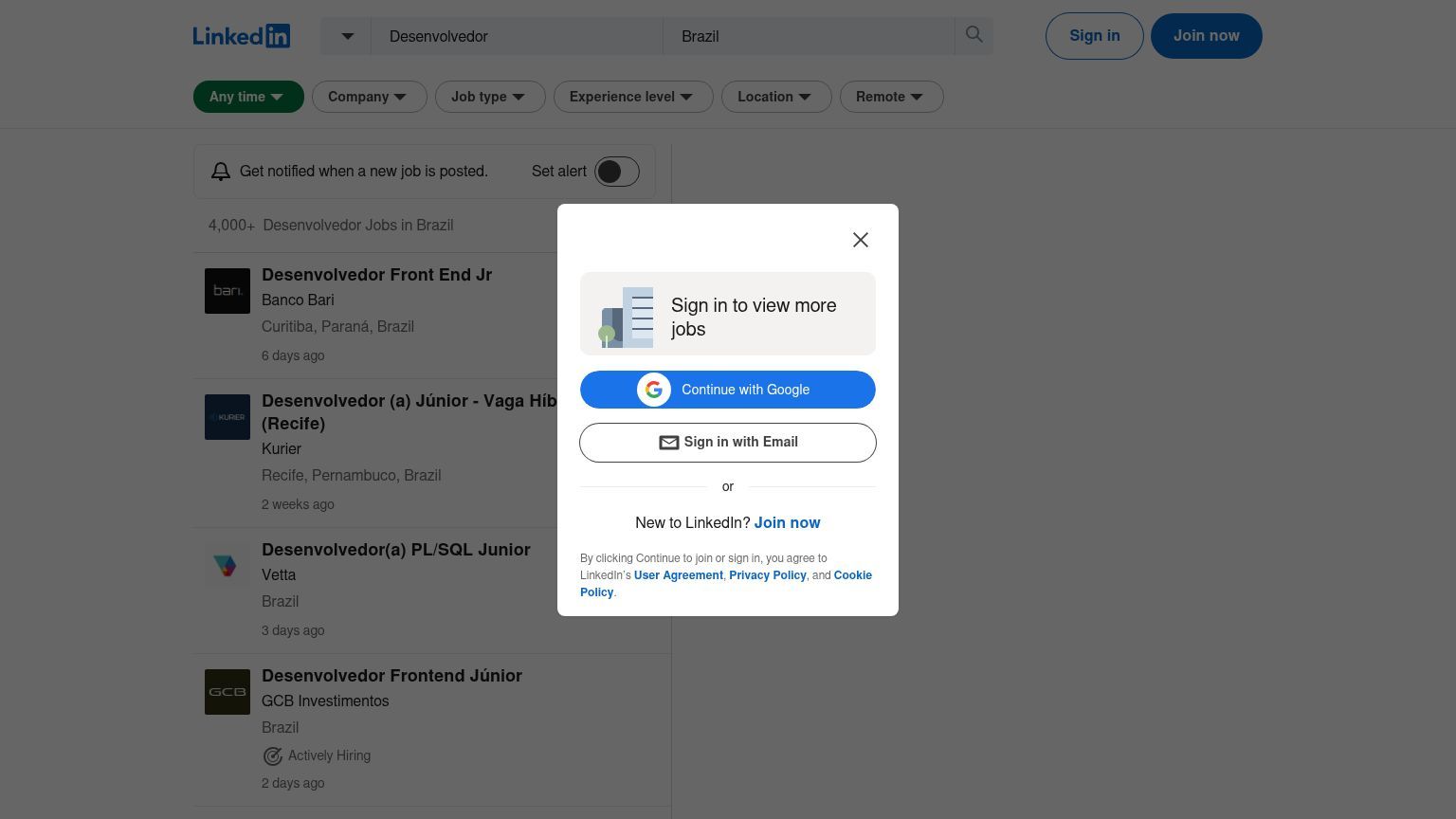Expand the Experience level filter
The image size is (1456, 819).
633,97
